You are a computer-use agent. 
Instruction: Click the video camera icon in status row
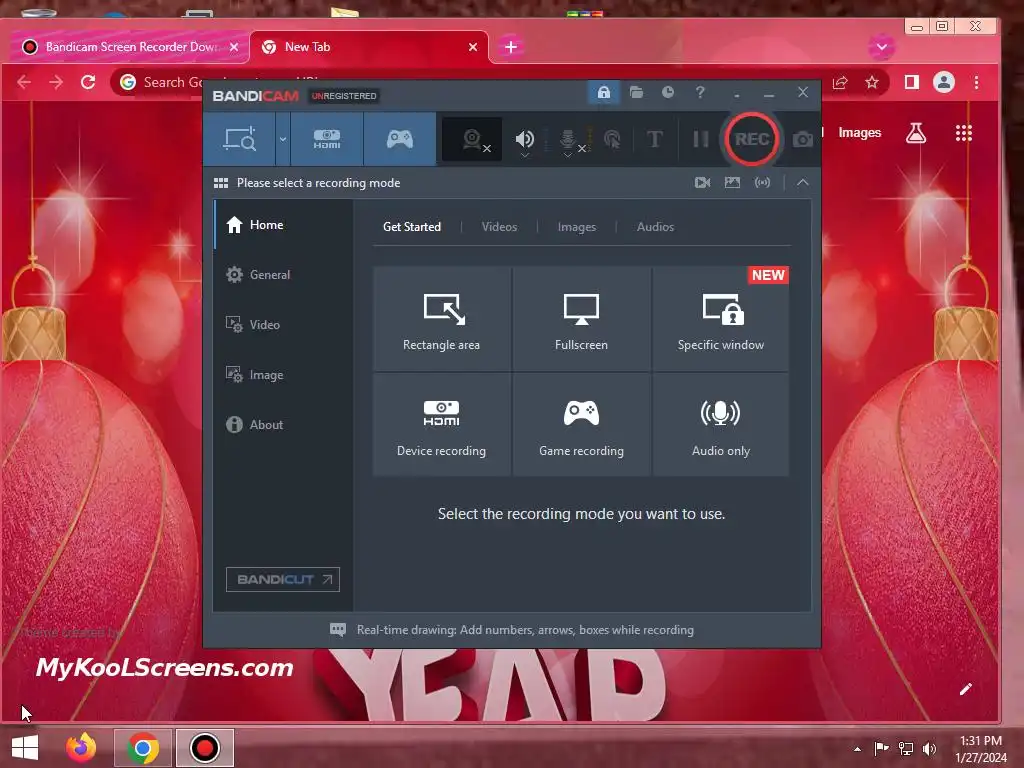coord(702,182)
